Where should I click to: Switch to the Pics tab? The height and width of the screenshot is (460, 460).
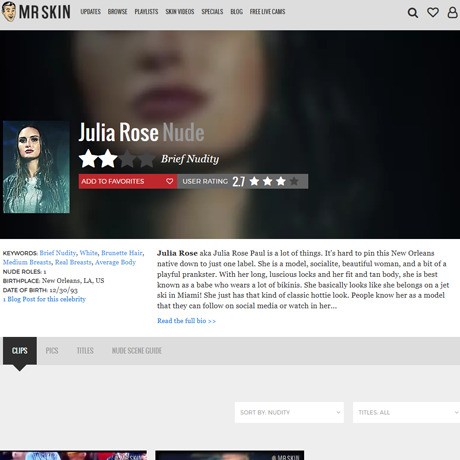(x=52, y=351)
